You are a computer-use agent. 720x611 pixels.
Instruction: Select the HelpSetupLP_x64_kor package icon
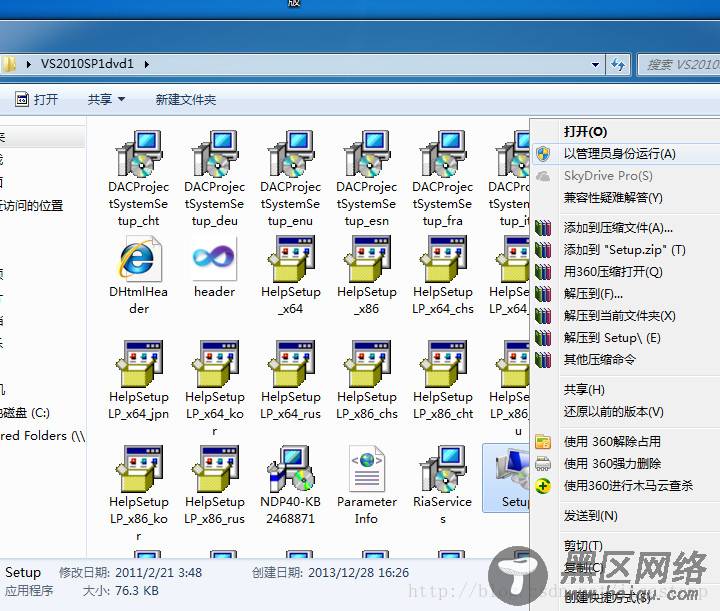point(214,364)
